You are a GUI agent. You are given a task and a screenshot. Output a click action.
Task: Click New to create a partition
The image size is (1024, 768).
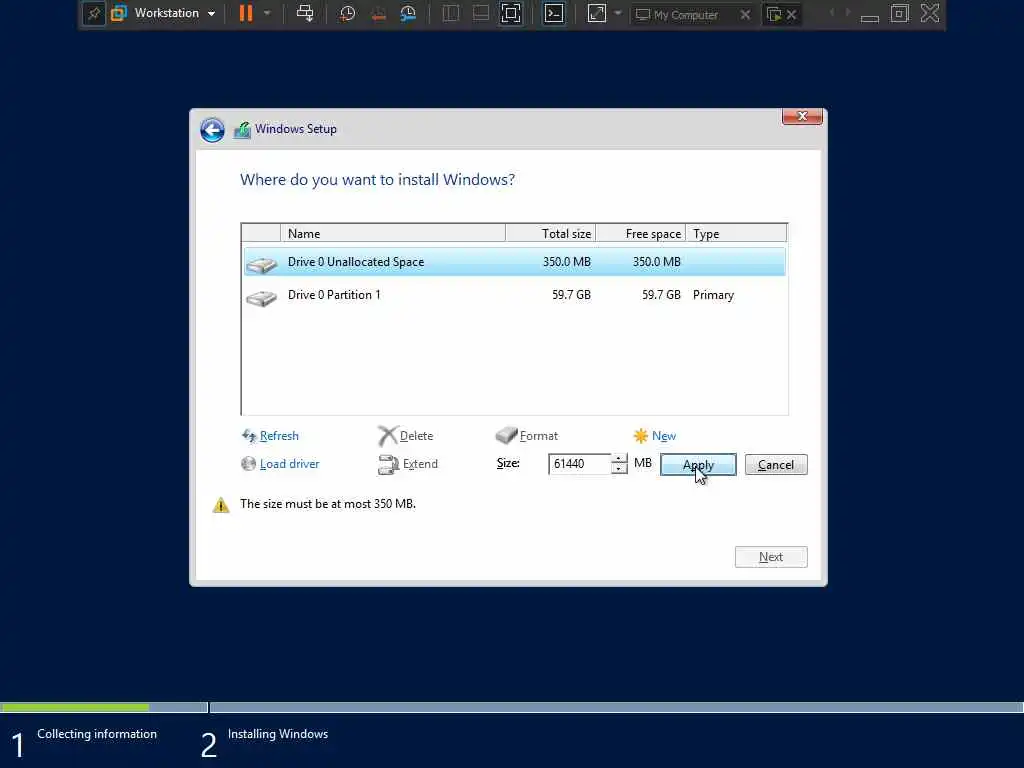664,436
